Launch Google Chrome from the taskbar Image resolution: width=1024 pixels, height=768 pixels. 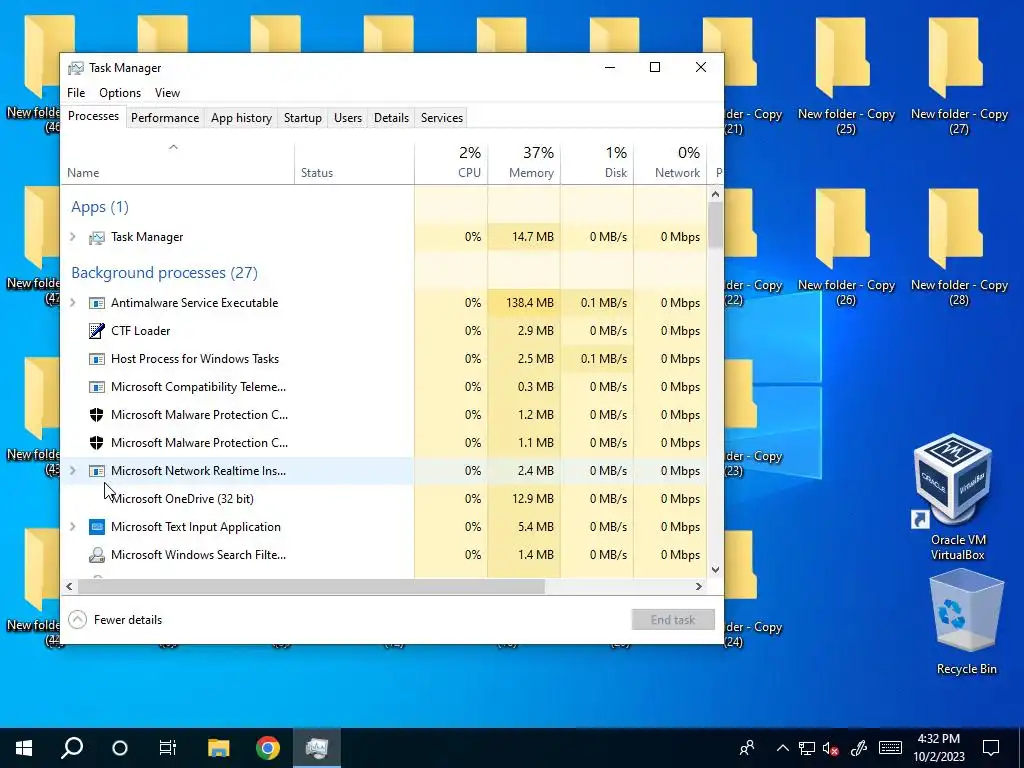click(x=268, y=748)
